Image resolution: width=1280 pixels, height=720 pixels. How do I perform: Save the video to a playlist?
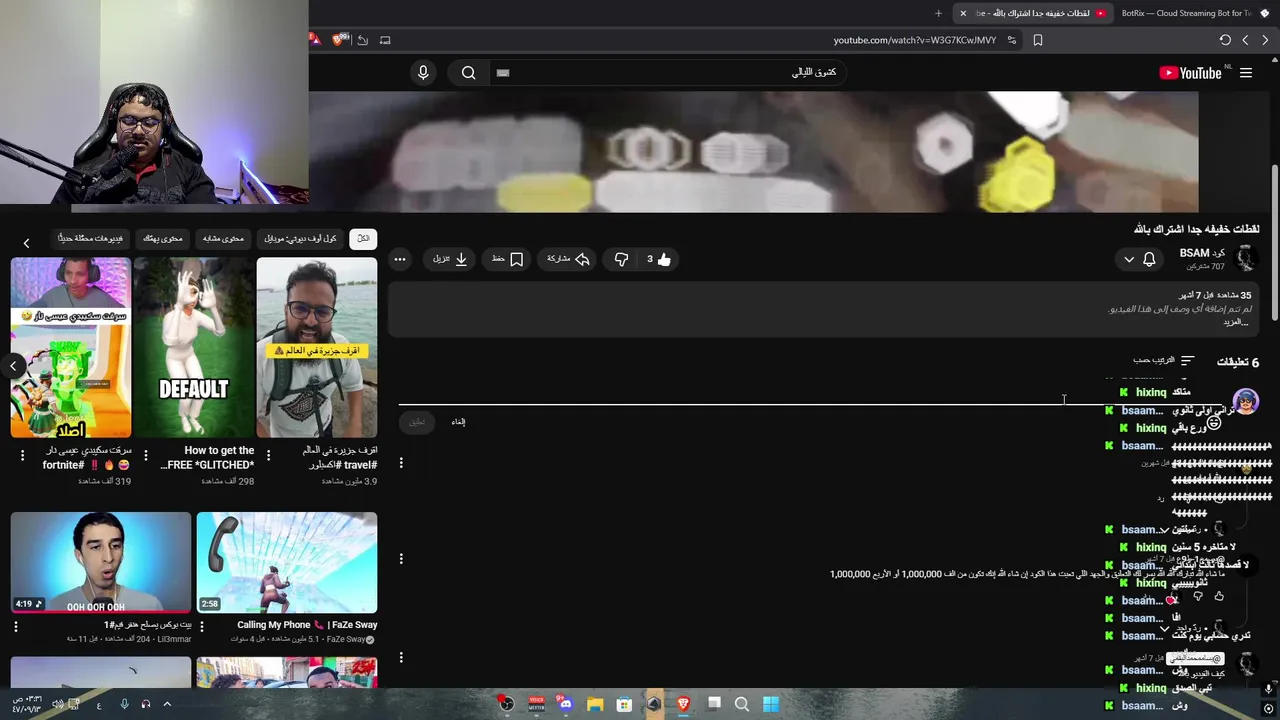[x=508, y=259]
